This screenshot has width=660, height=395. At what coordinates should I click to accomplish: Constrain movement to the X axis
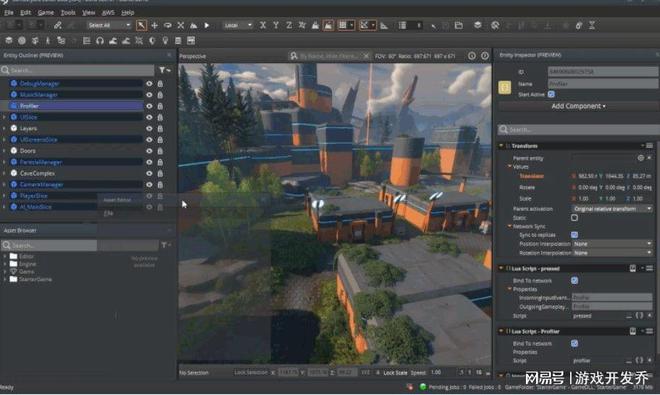(x=263, y=26)
